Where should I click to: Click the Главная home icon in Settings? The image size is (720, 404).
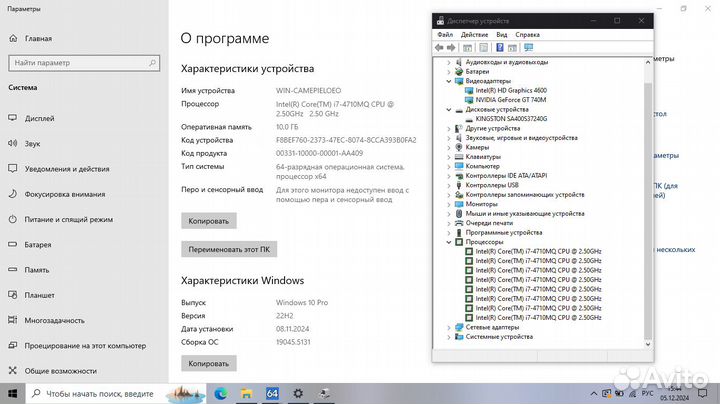13,39
